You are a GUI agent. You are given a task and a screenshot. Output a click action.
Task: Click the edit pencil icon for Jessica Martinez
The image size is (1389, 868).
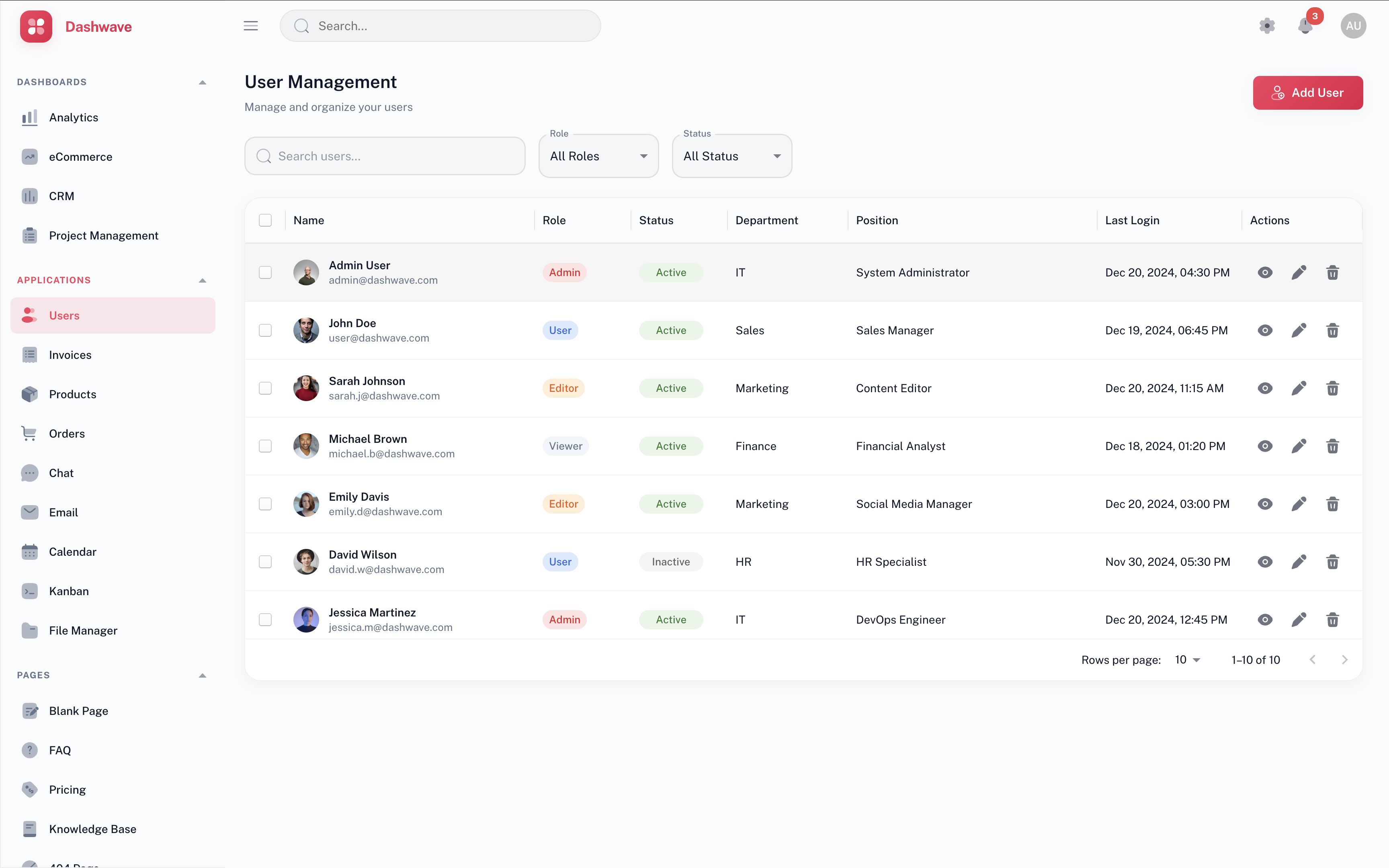[x=1298, y=619]
